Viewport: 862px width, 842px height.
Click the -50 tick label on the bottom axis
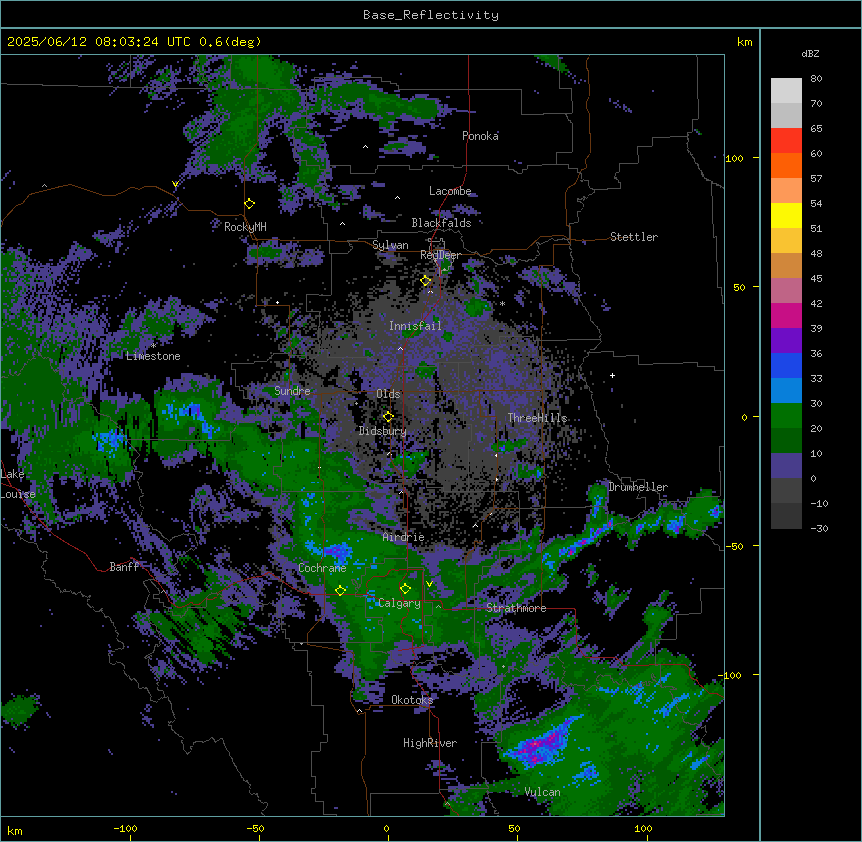(x=255, y=828)
